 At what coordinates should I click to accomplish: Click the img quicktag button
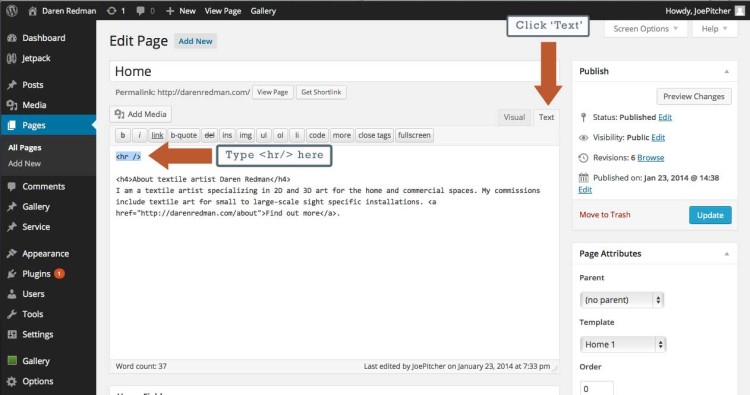point(246,135)
